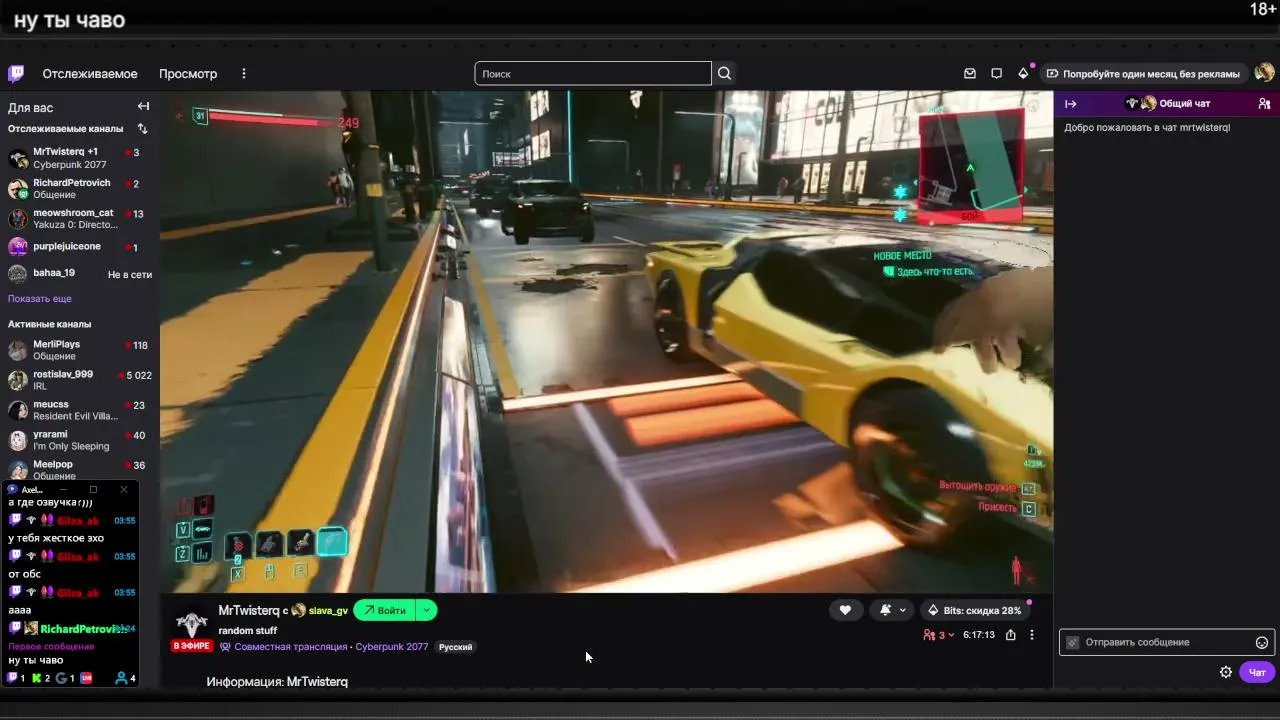The width and height of the screenshot is (1280, 720).
Task: Click the magnifier search button
Action: coord(725,74)
